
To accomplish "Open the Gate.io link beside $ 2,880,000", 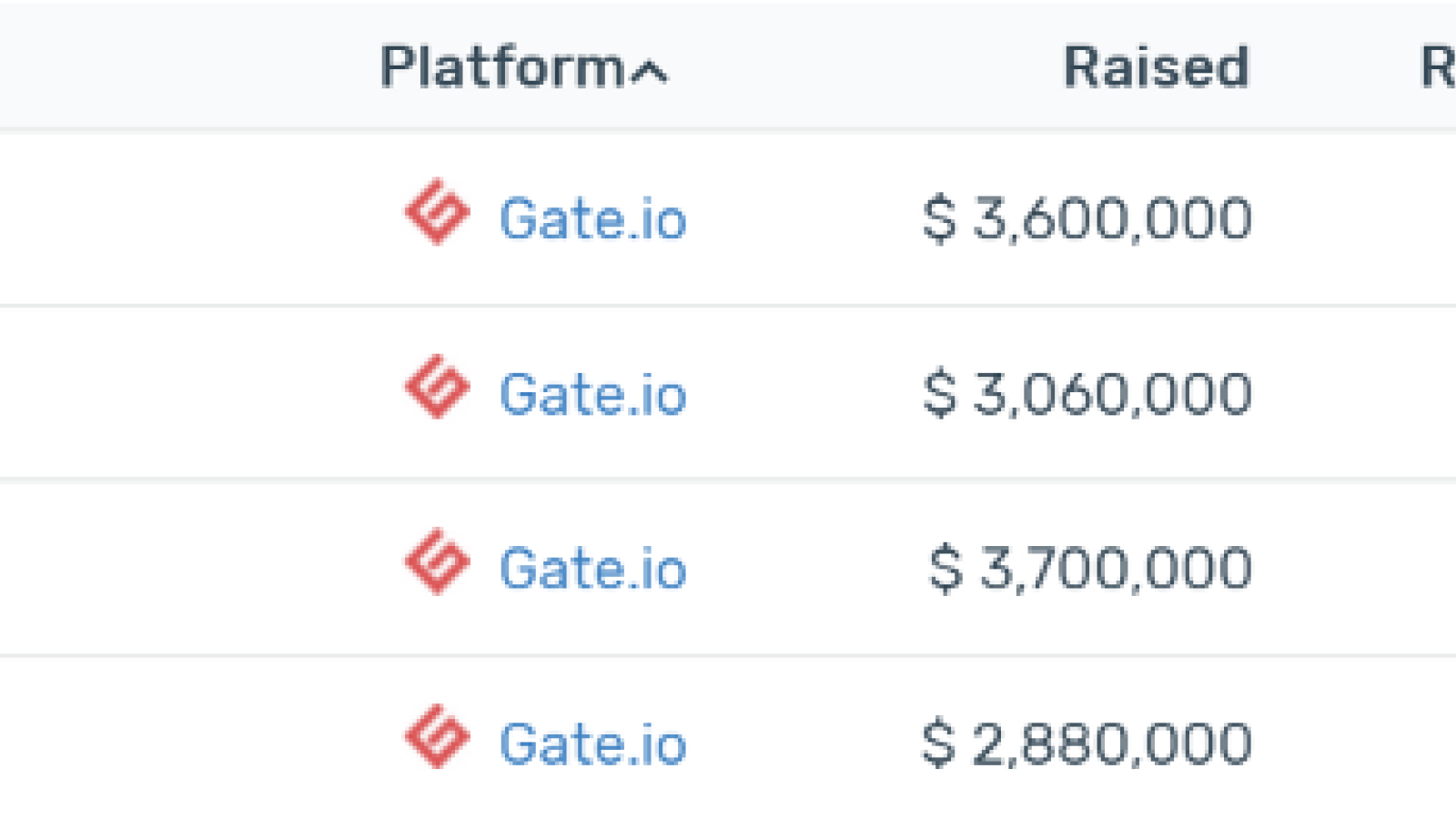I will pos(592,743).
